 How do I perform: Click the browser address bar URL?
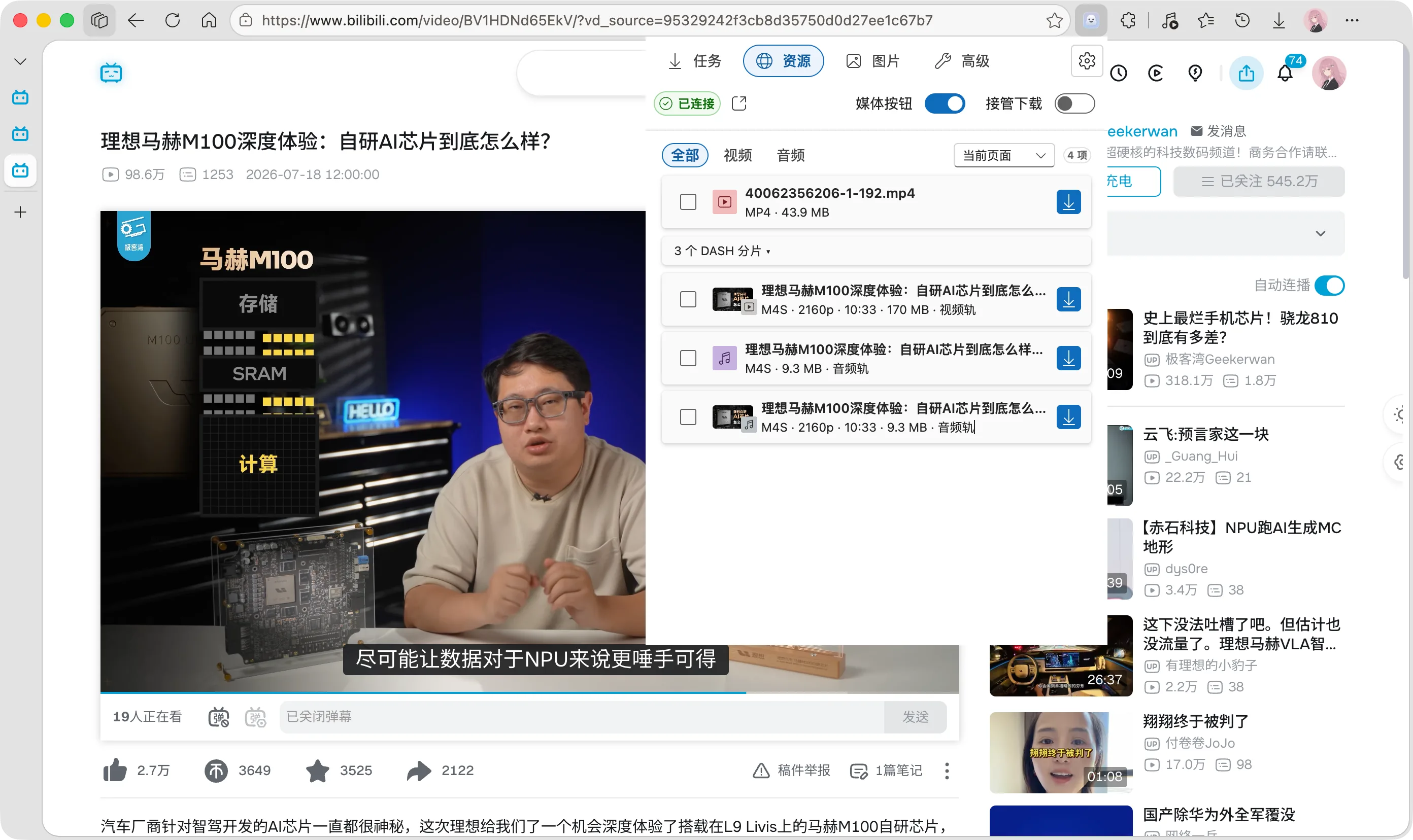tap(596, 21)
